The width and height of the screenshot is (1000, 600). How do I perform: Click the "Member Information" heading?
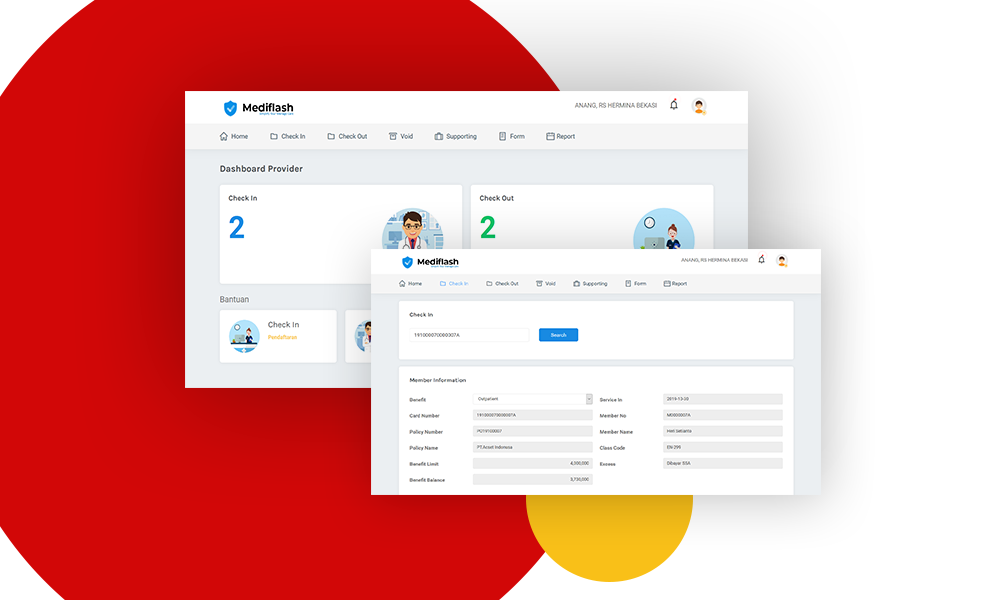438,380
